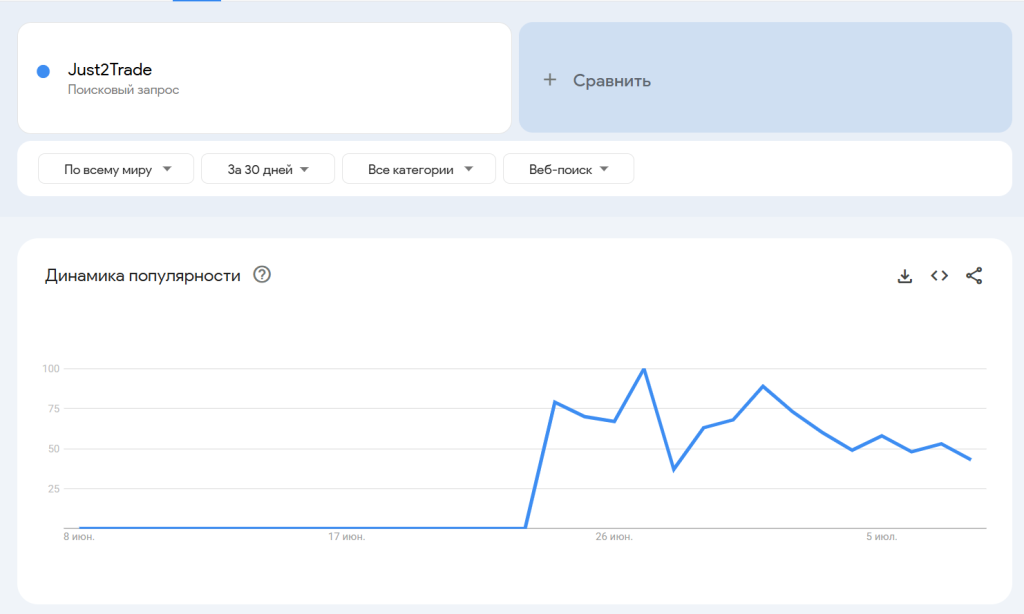Click the plus icon in compare box
The image size is (1024, 614).
pos(549,80)
